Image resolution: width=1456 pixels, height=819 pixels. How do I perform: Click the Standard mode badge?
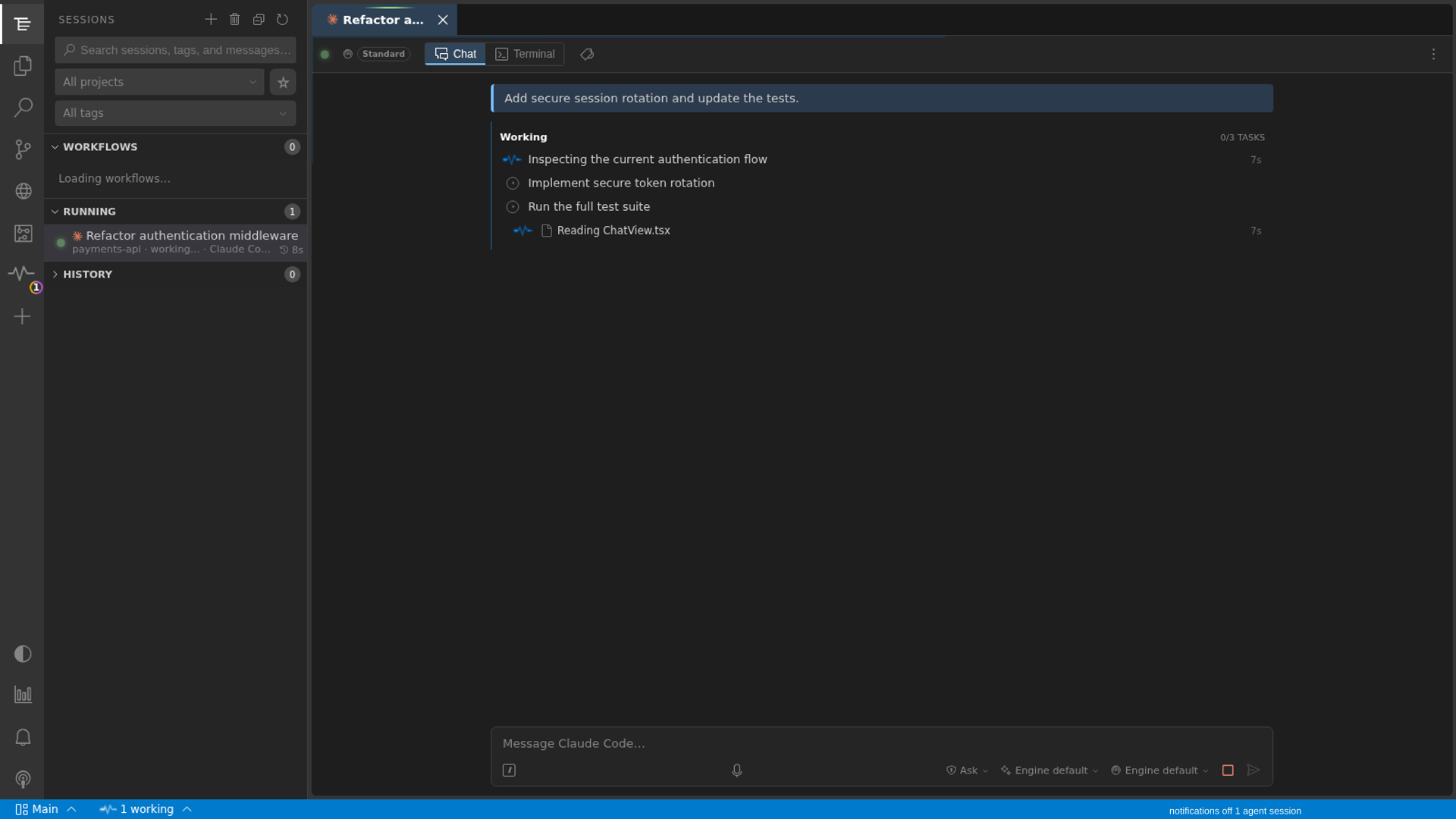coord(384,54)
